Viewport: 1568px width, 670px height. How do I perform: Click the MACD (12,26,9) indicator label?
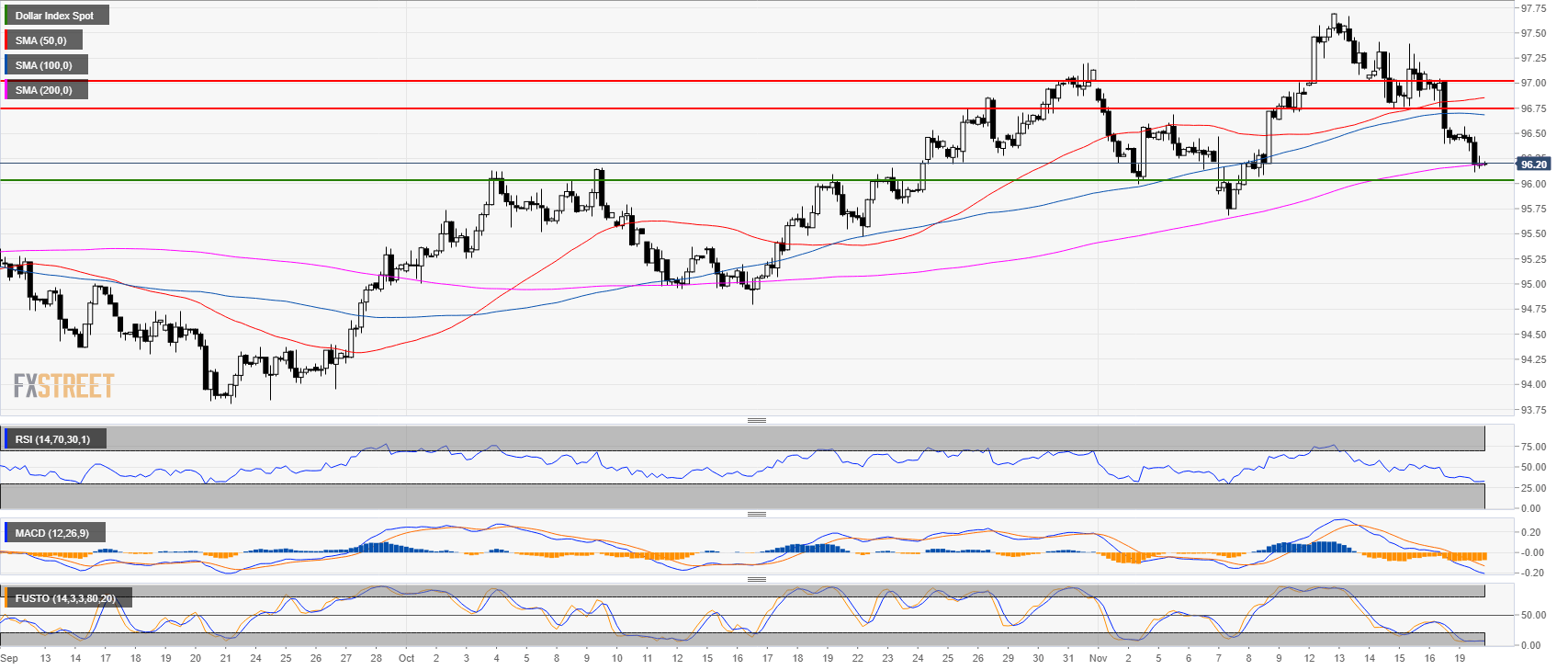coord(52,533)
